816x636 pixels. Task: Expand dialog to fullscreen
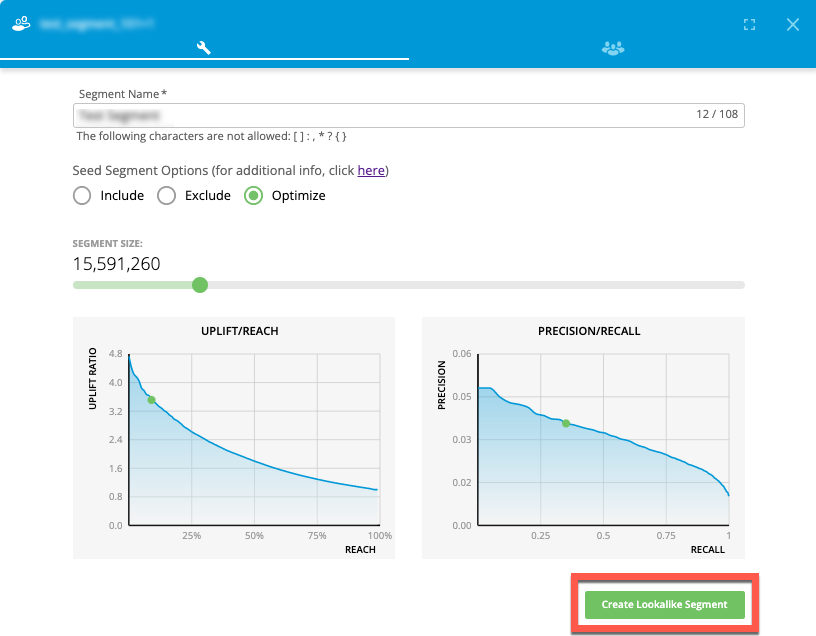click(x=749, y=24)
